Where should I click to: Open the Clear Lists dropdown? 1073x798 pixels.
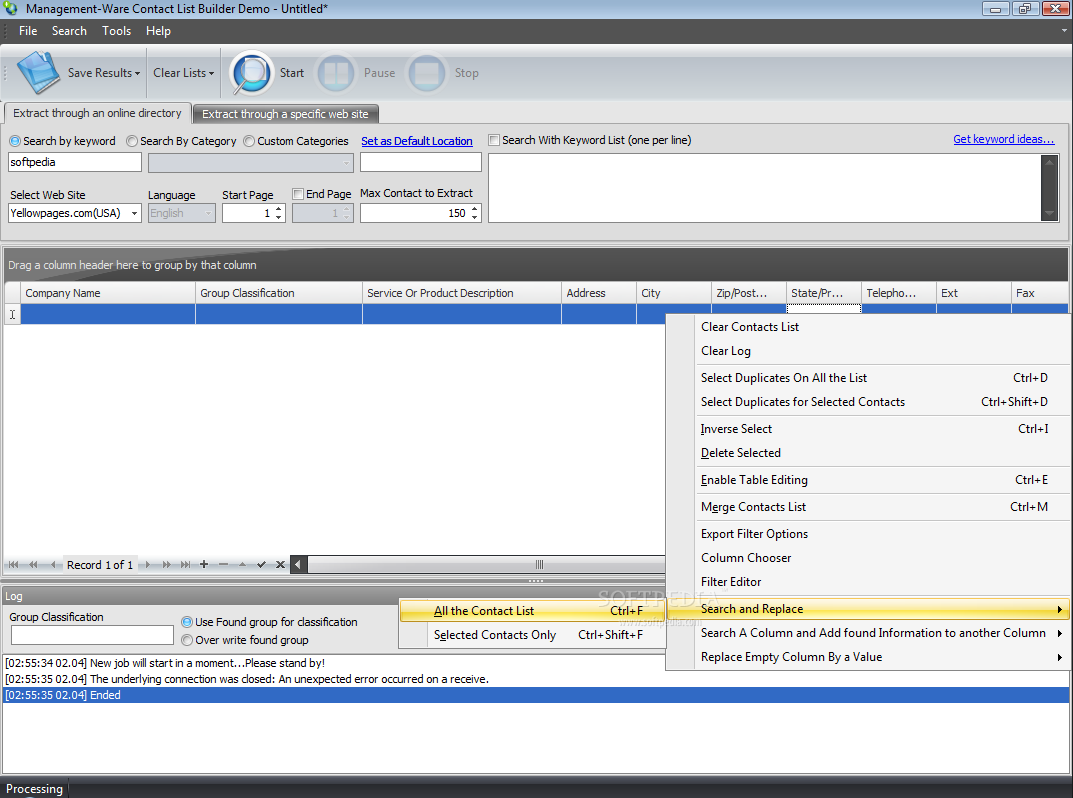coord(211,73)
